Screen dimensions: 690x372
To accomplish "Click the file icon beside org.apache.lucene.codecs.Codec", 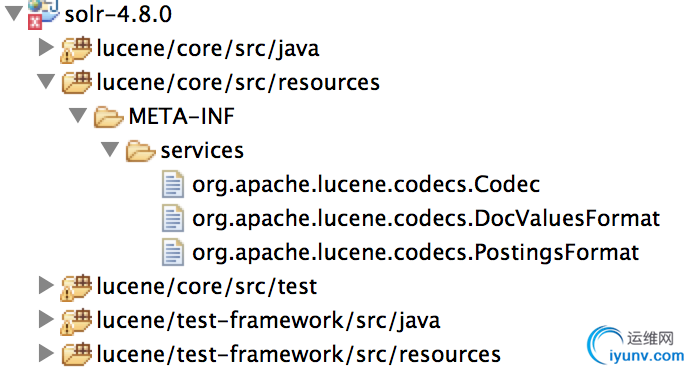I will click(x=172, y=184).
